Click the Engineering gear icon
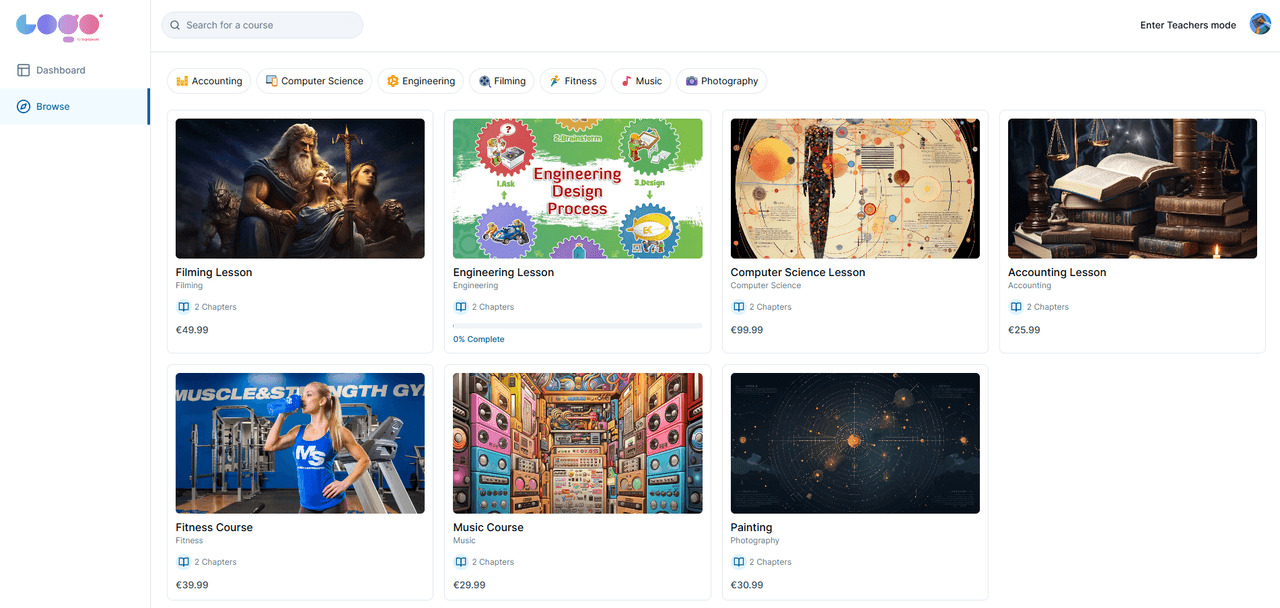This screenshot has width=1280, height=608. 392,80
